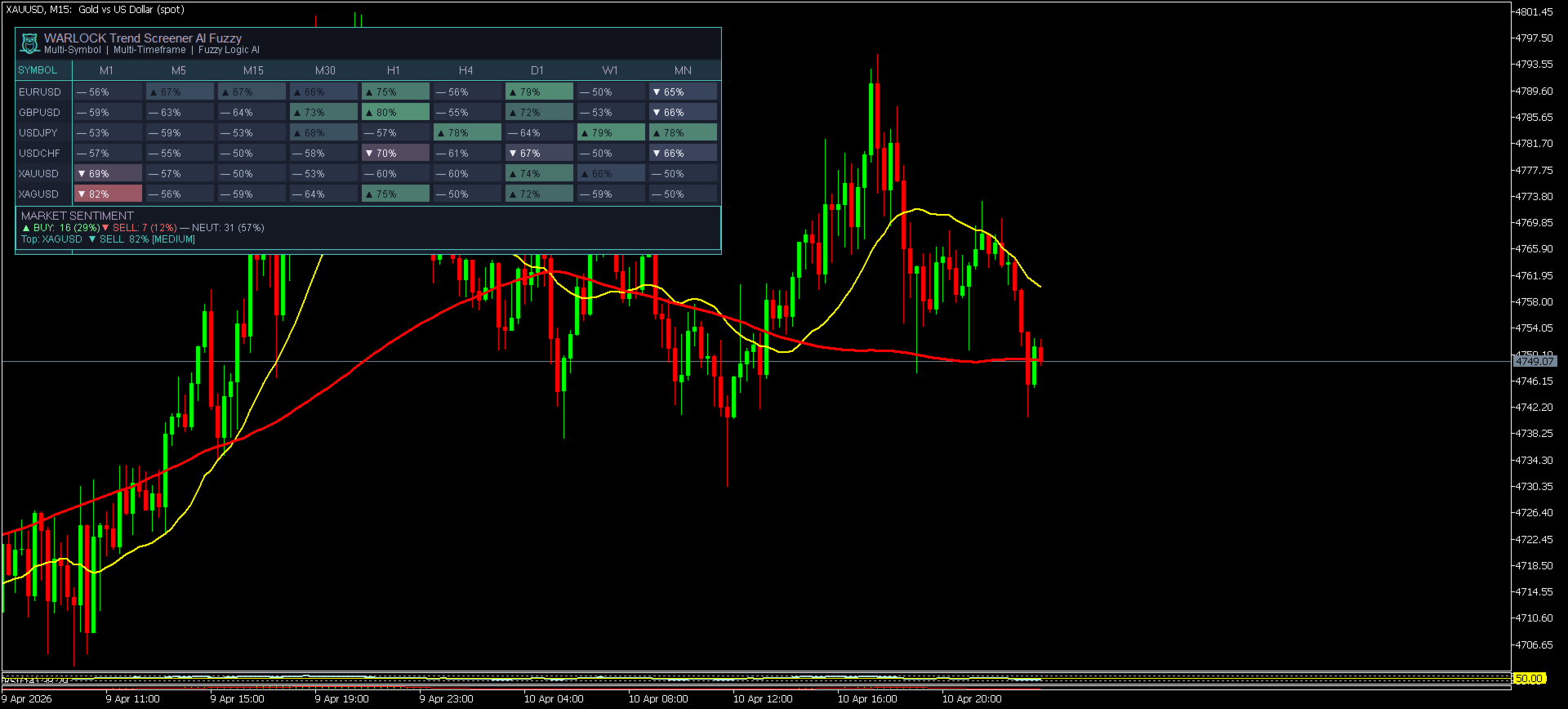Click the 9 Apr 2026 date axis label

[x=27, y=699]
